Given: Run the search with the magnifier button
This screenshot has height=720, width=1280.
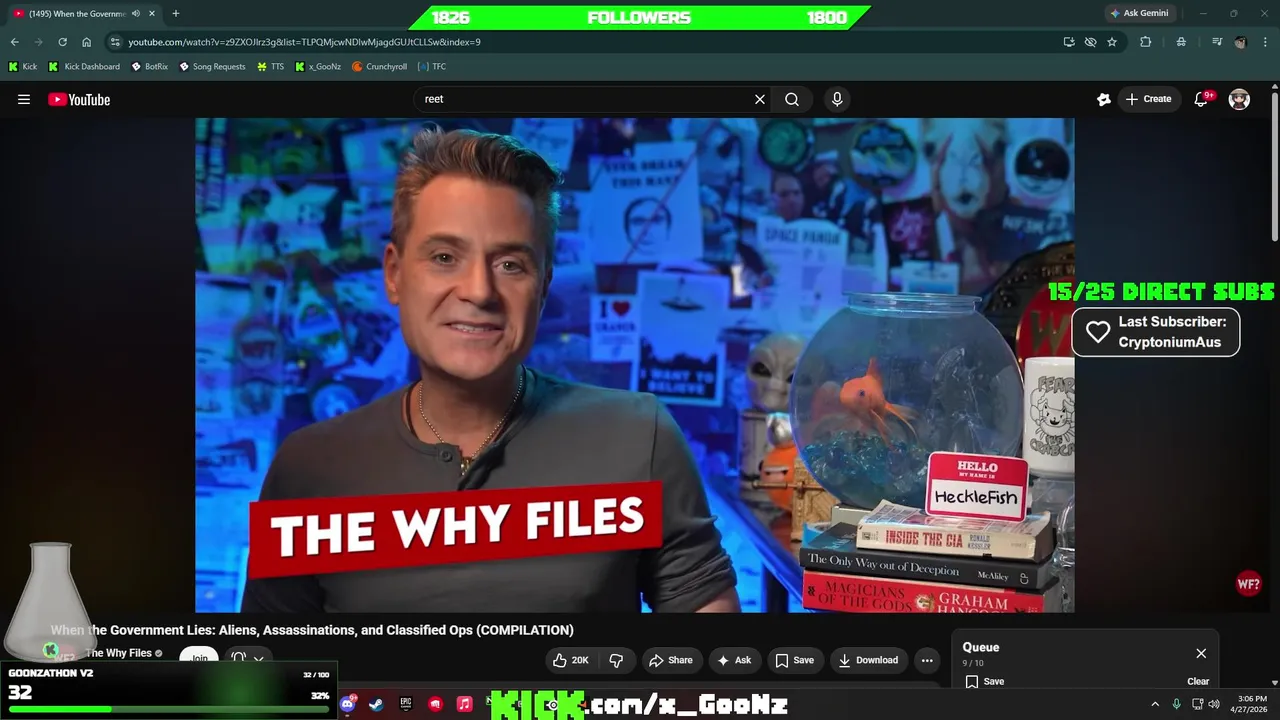Looking at the screenshot, I should pos(792,99).
